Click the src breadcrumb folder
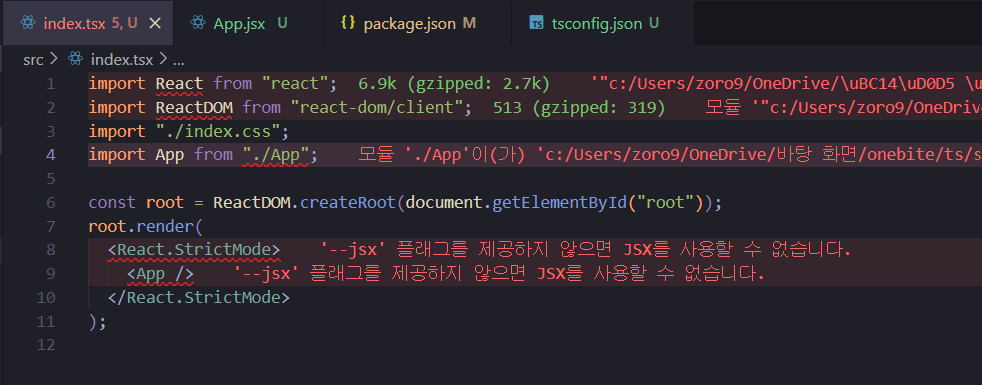Screen dimensions: 982x385 click(x=33, y=60)
